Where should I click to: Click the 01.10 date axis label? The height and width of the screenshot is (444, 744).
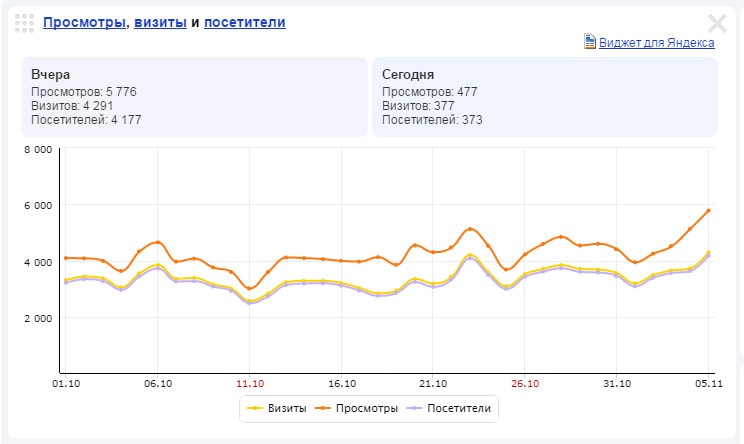[65, 383]
